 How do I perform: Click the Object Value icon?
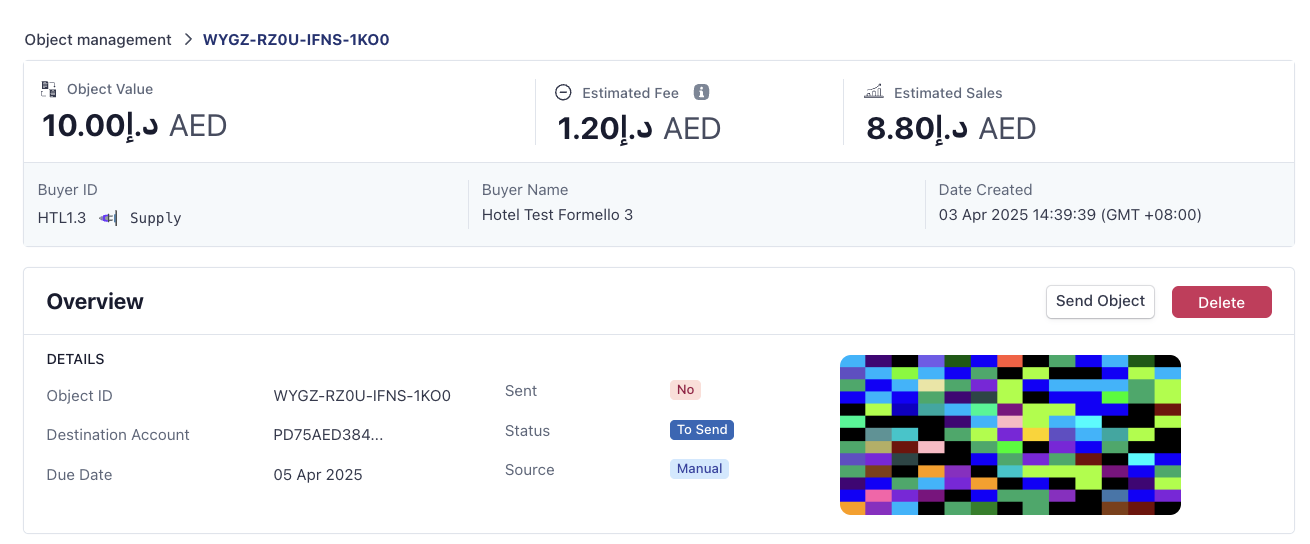[49, 89]
